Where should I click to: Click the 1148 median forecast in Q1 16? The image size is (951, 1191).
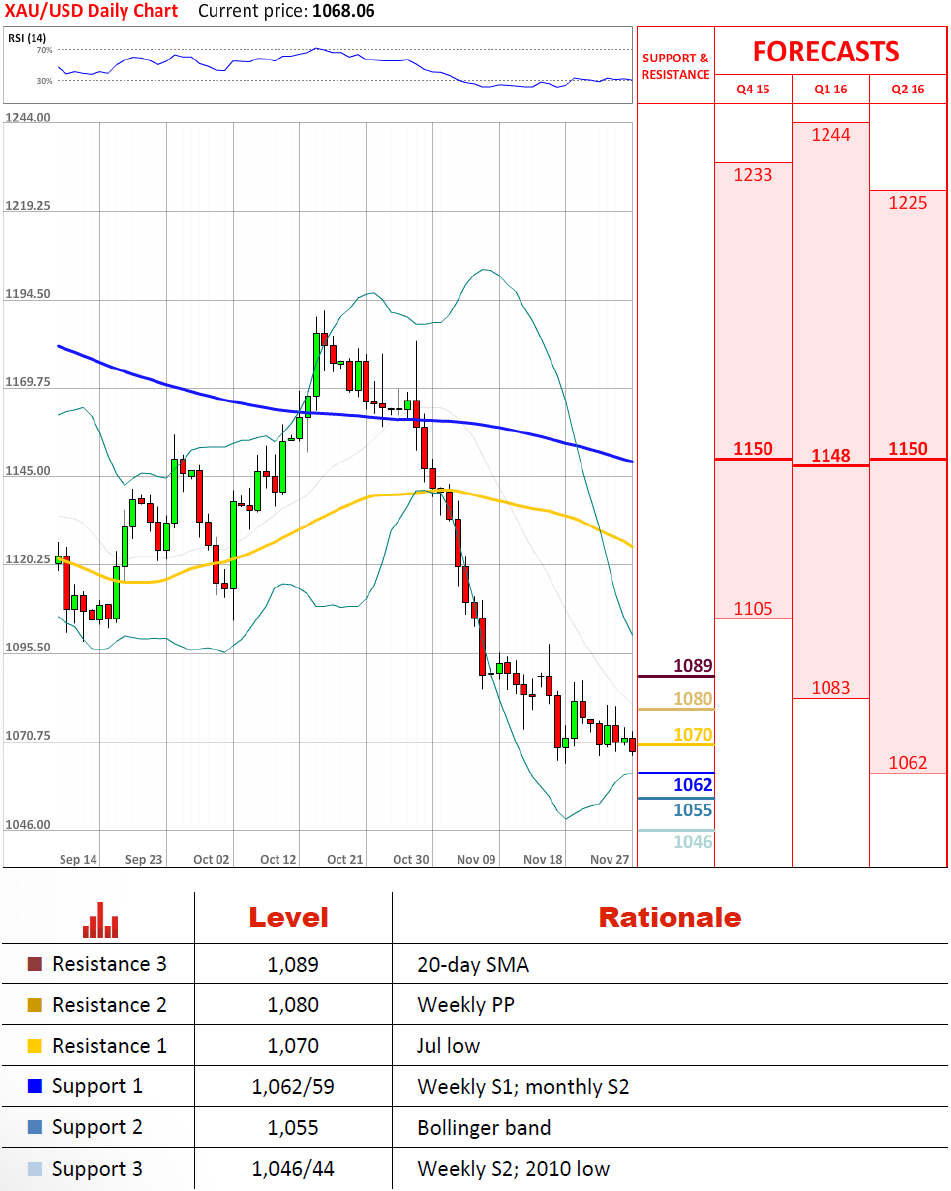pyautogui.click(x=830, y=456)
